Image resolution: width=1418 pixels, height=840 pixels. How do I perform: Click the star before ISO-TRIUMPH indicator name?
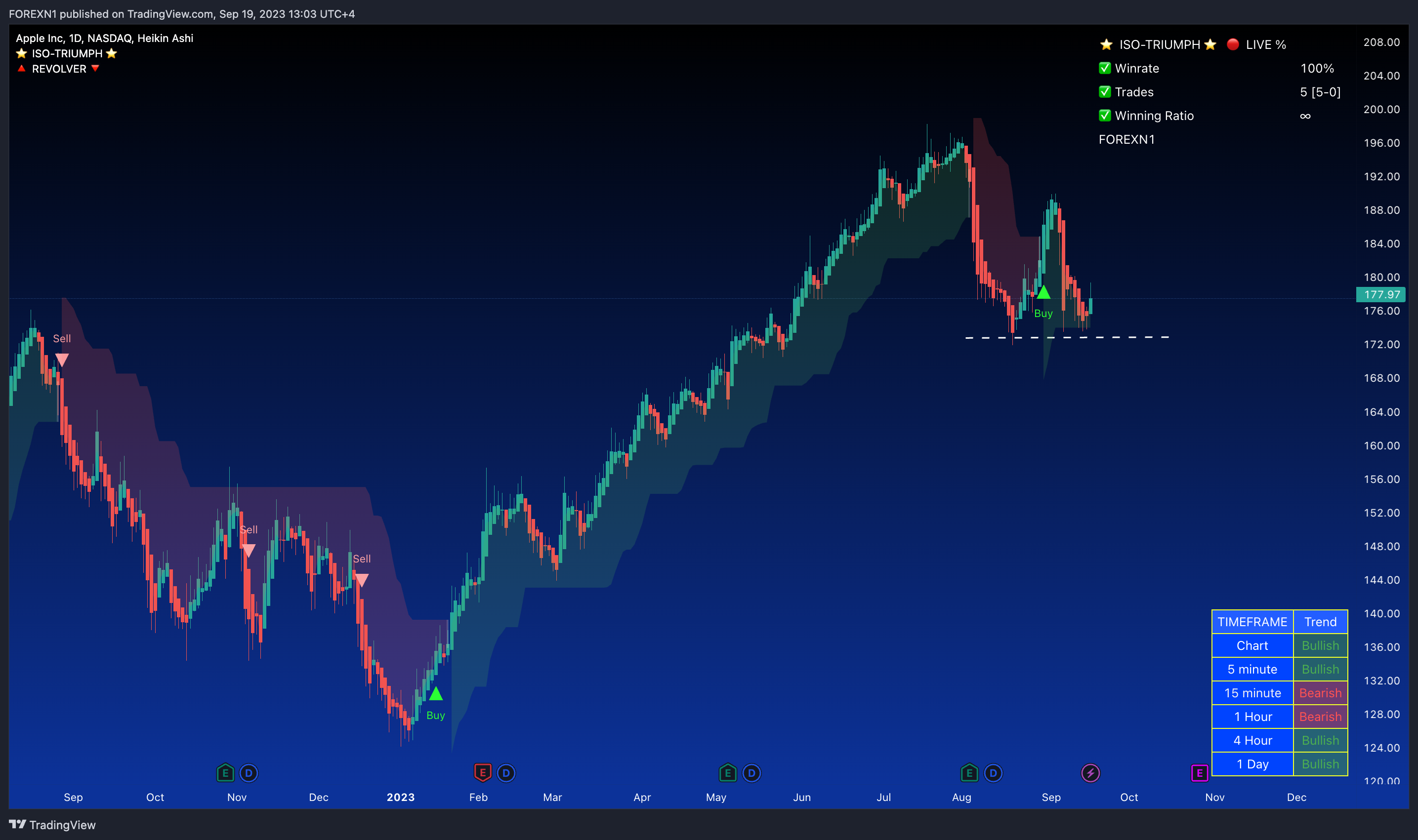22,53
